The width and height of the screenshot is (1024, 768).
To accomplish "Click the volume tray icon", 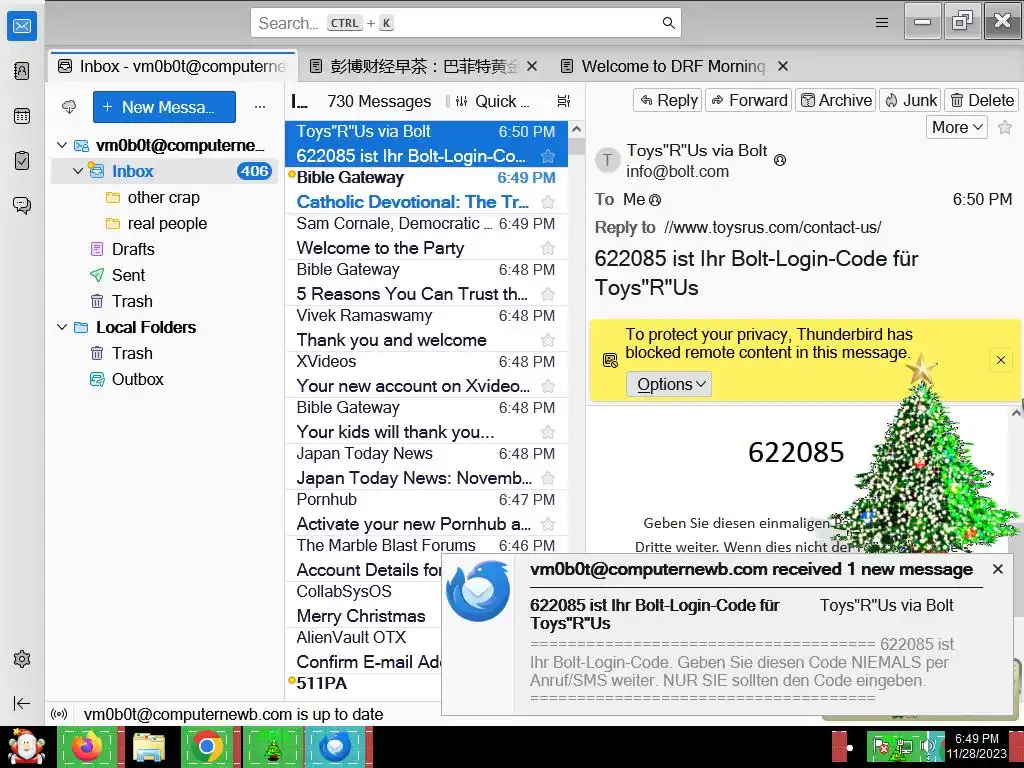I will click(x=928, y=746).
